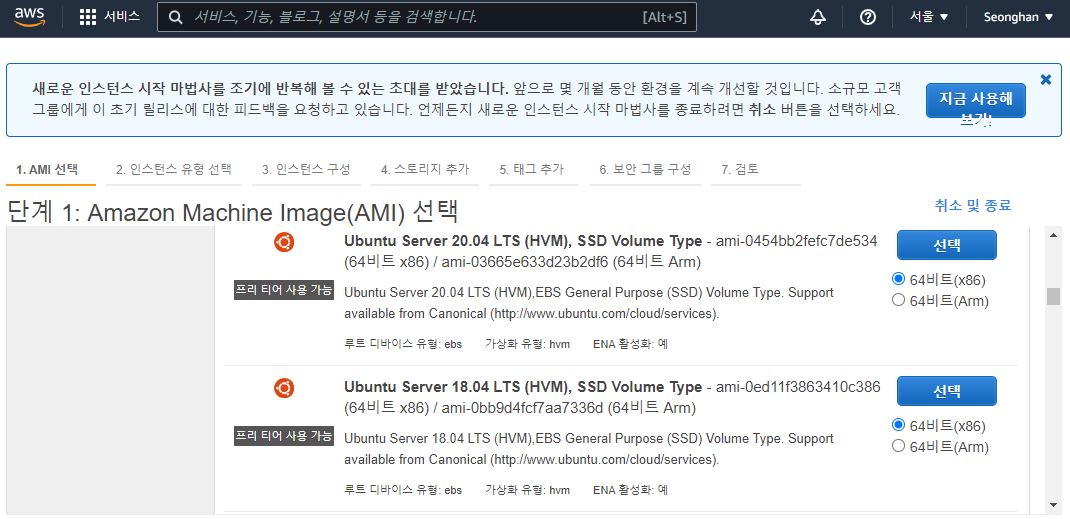Select 64비트(x86) for Ubuntu 18.04
Image resolution: width=1070 pixels, height=519 pixels.
898,425
